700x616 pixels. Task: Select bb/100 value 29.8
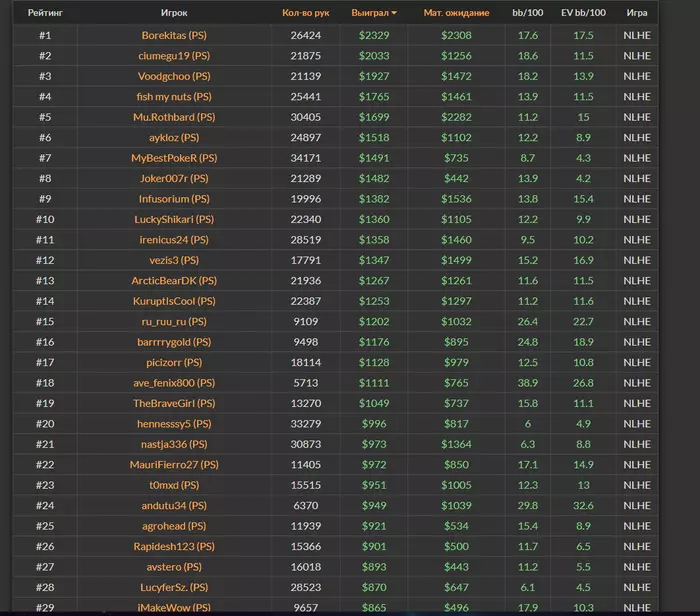[x=528, y=506]
